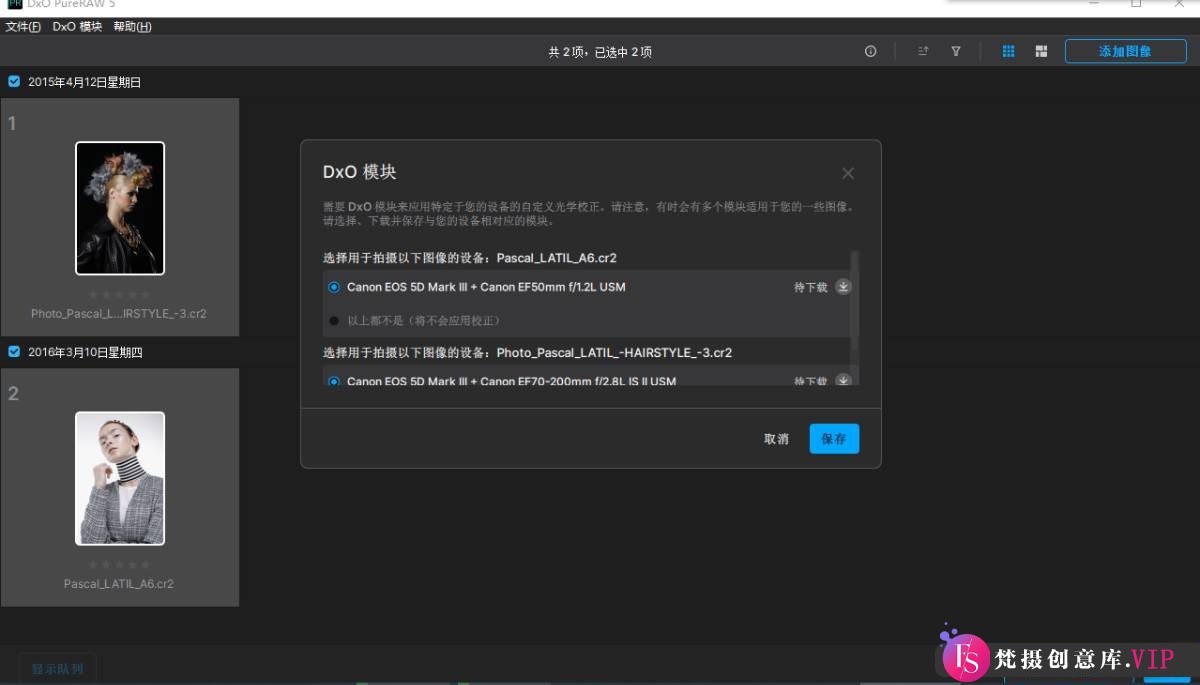Screen dimensions: 1200x685
Task: Select Canon EF70-200mm f/2.8L IS II radio
Action: (334, 381)
